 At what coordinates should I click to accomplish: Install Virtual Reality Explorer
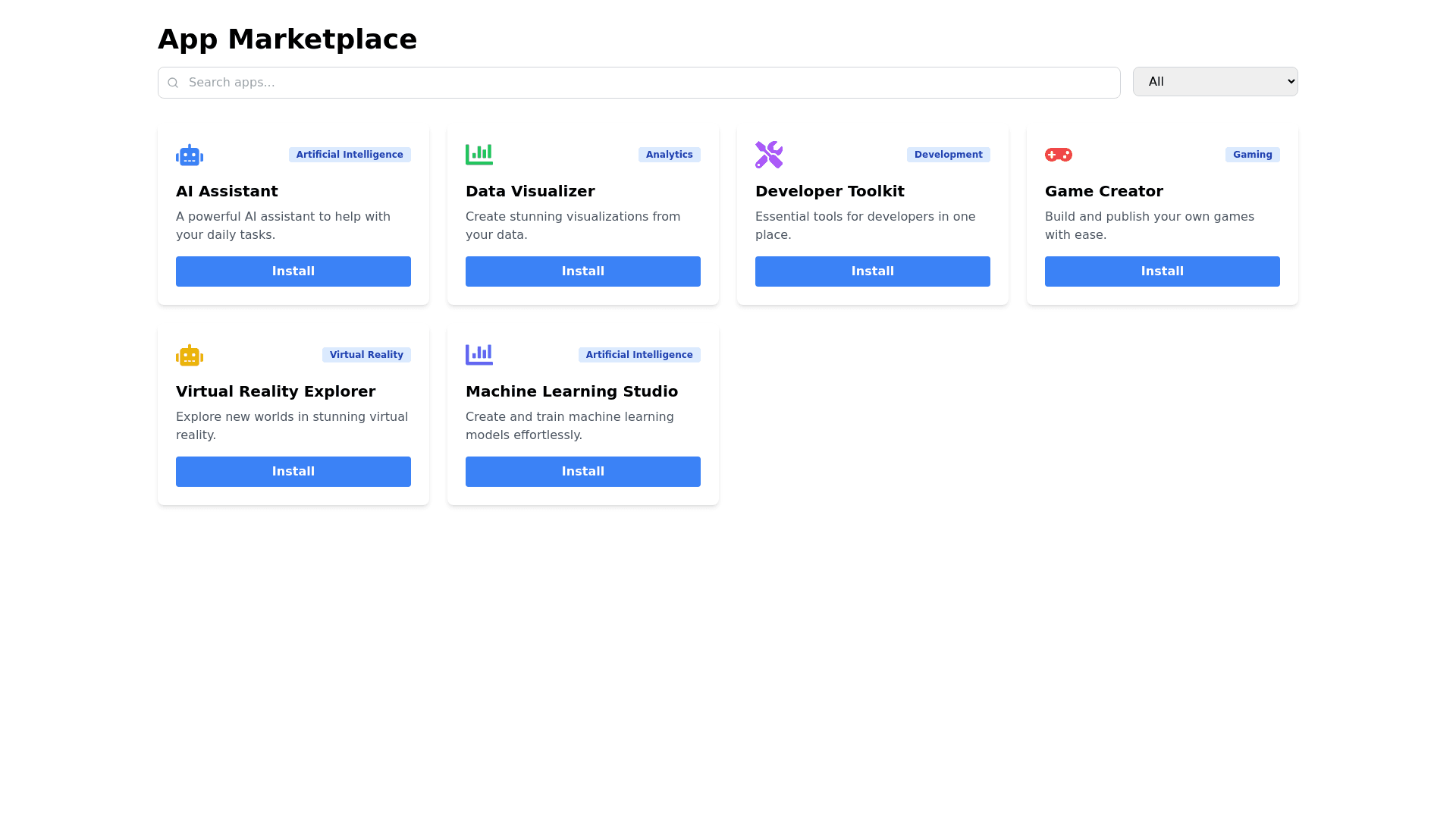tap(293, 472)
